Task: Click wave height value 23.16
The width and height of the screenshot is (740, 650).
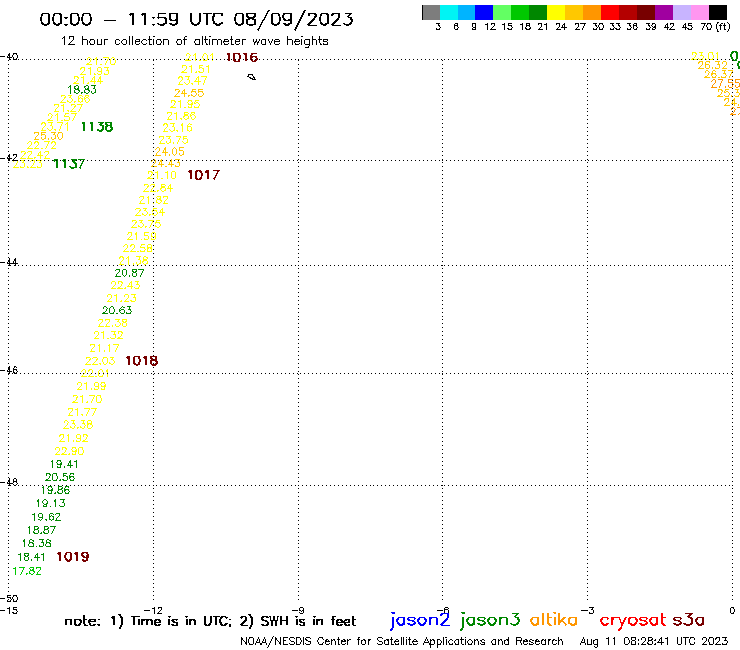Action: pos(177,128)
